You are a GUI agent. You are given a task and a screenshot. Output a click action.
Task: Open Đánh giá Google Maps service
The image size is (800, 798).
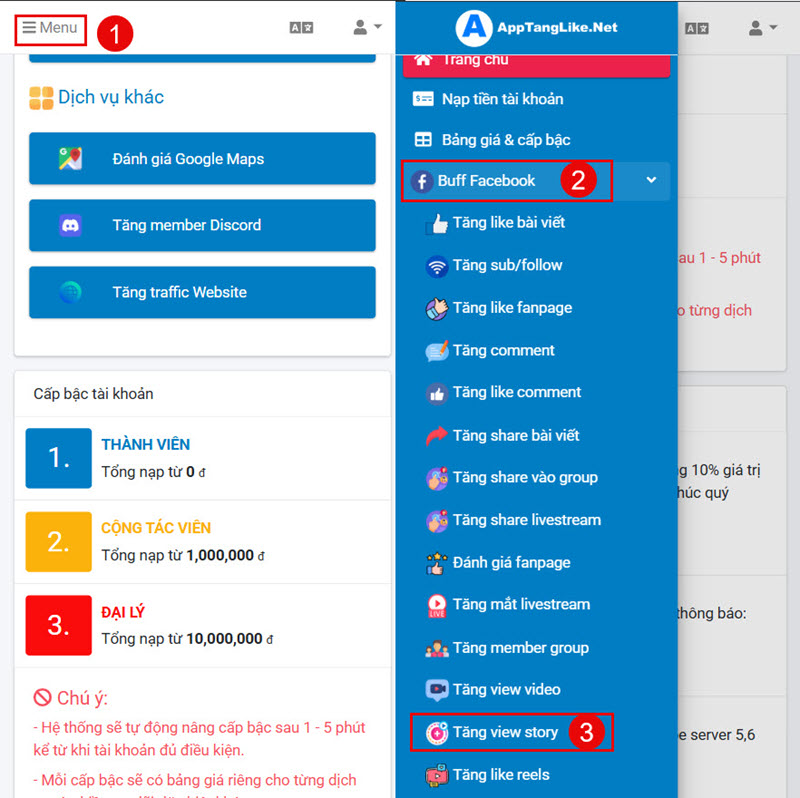pos(203,159)
